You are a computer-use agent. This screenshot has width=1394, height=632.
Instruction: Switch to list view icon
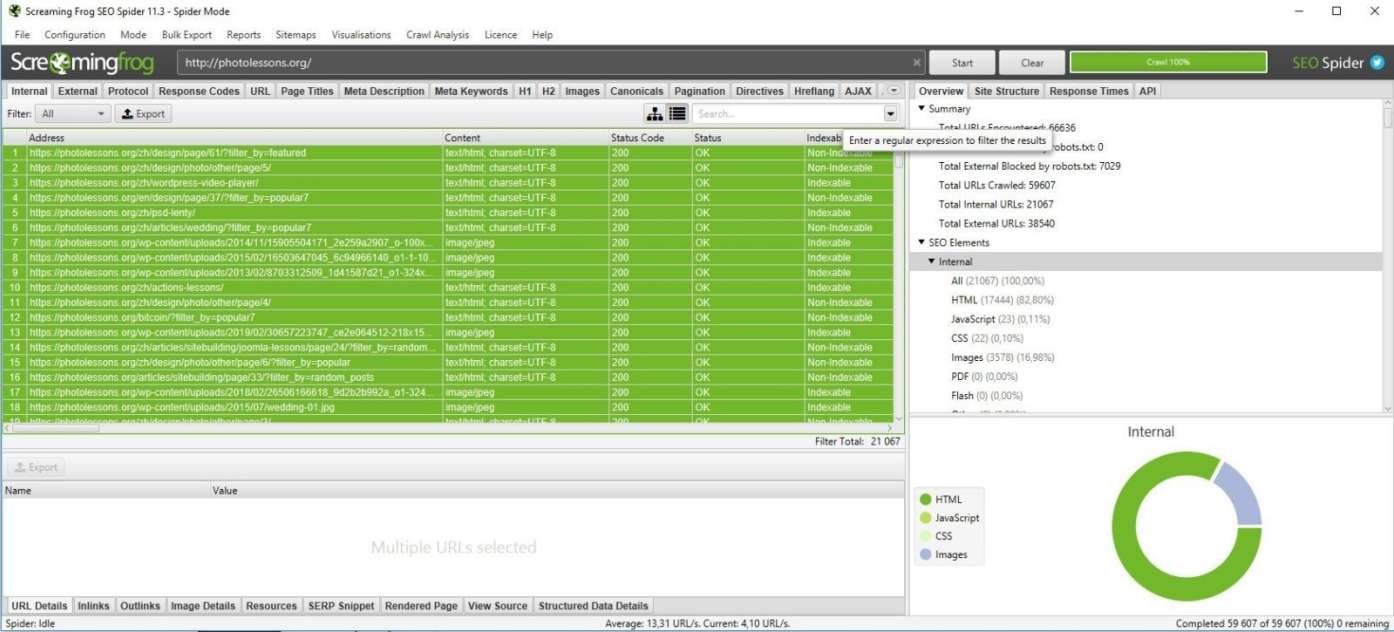click(x=677, y=114)
